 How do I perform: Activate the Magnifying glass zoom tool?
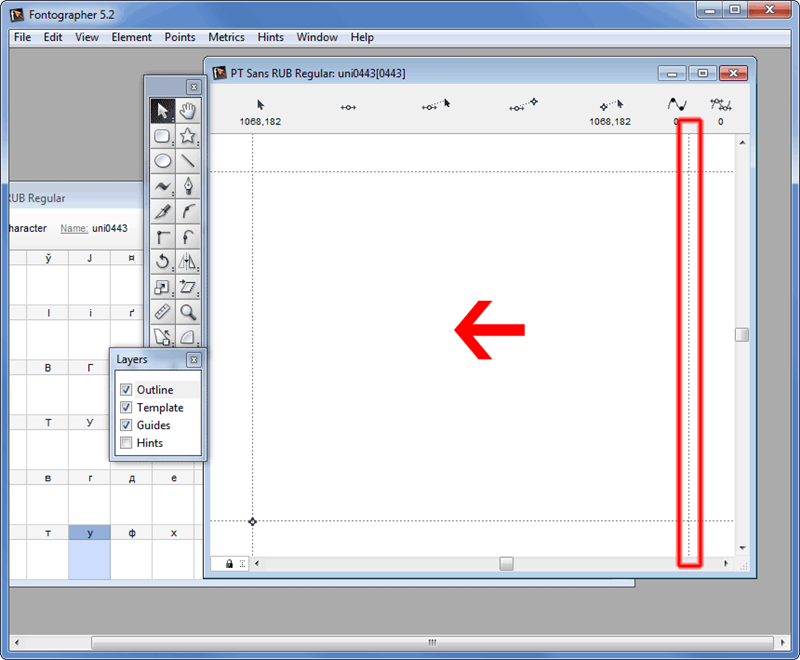click(x=187, y=313)
